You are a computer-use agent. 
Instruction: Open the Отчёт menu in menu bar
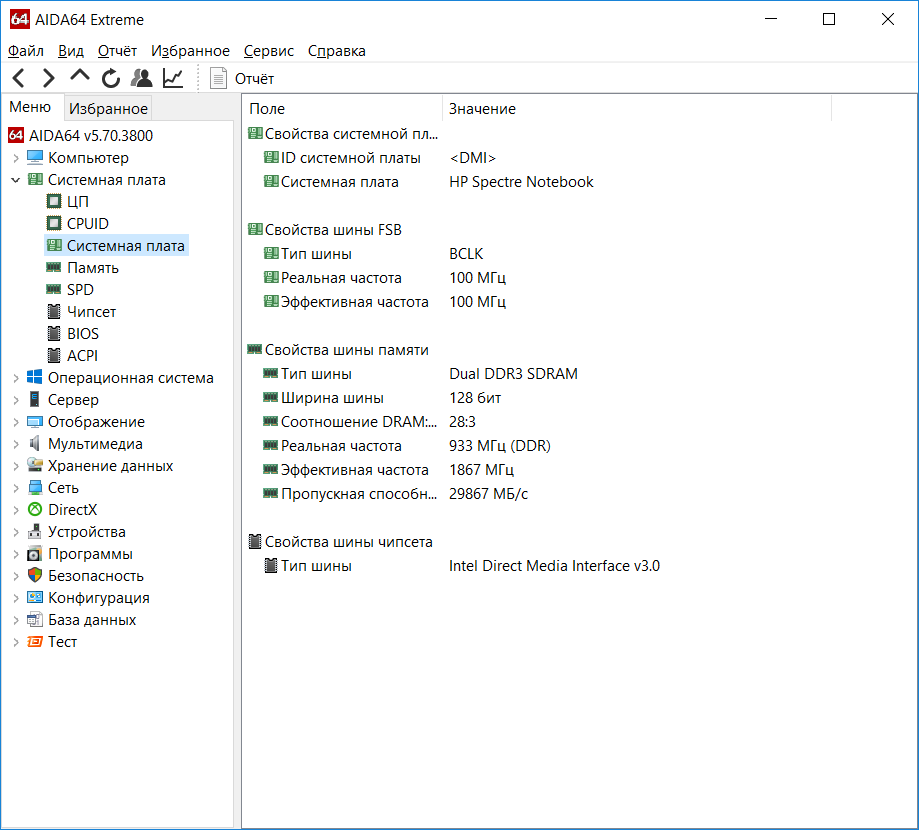tap(117, 51)
